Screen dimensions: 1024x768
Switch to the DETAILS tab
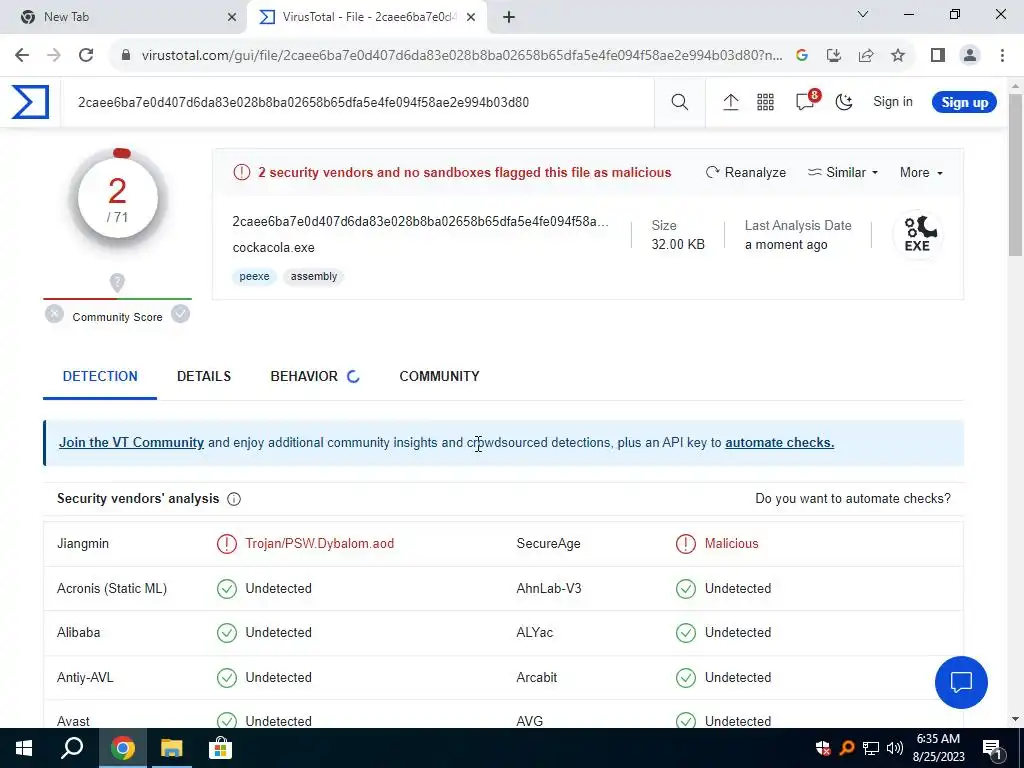pyautogui.click(x=204, y=376)
